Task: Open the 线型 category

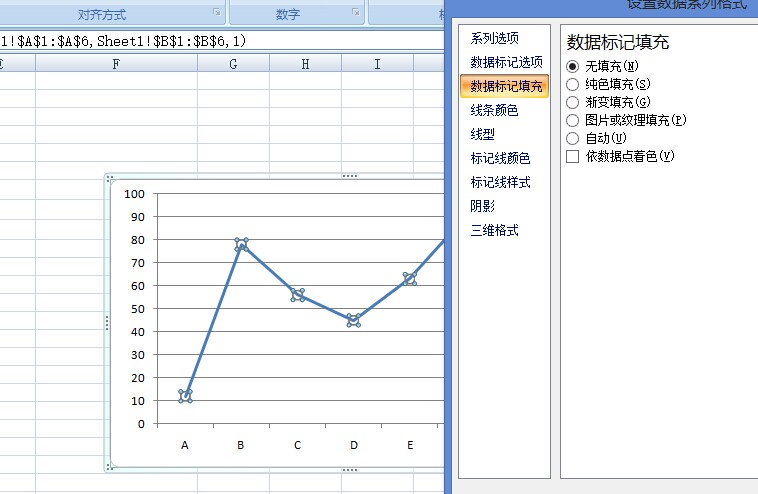Action: coord(482,134)
